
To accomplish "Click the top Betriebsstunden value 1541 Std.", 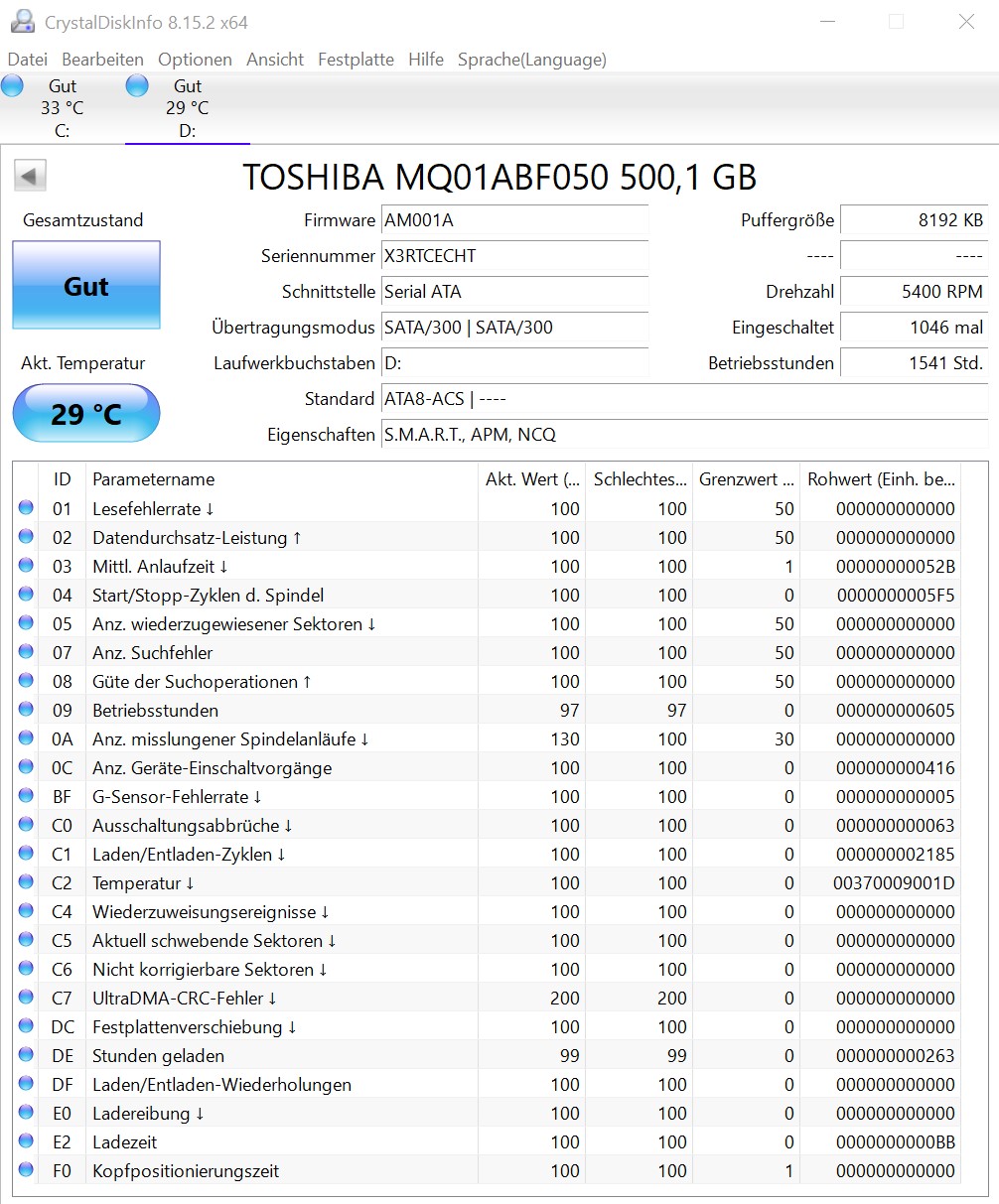I will [x=914, y=363].
